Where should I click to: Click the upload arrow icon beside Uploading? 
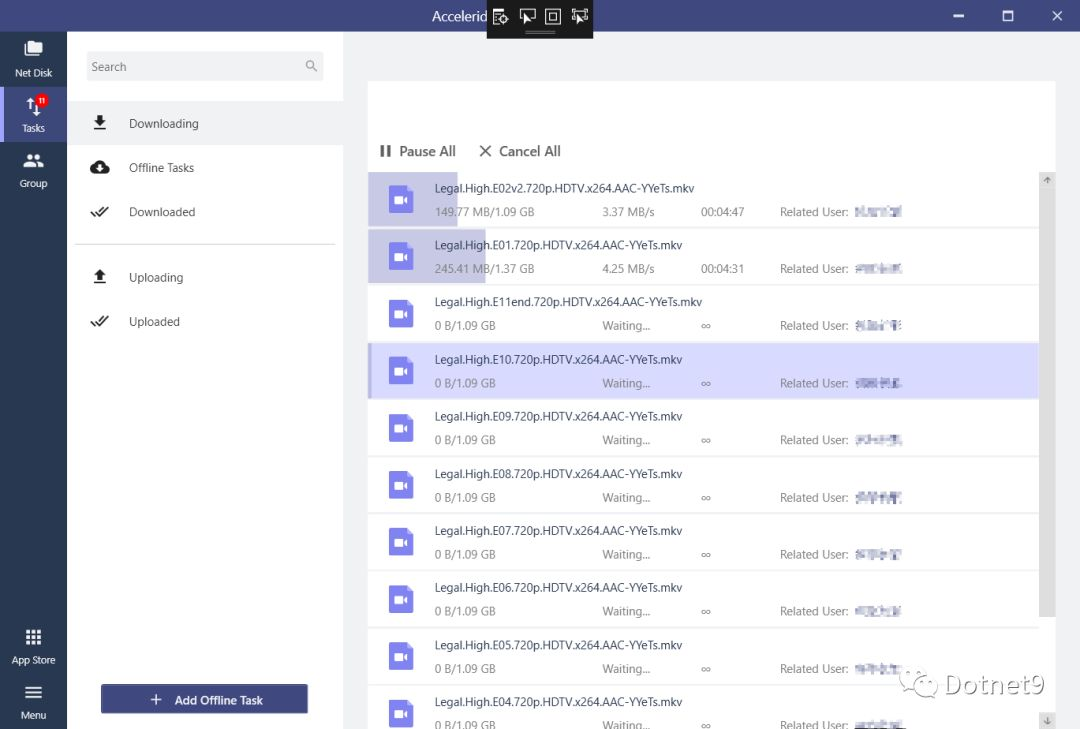[100, 276]
